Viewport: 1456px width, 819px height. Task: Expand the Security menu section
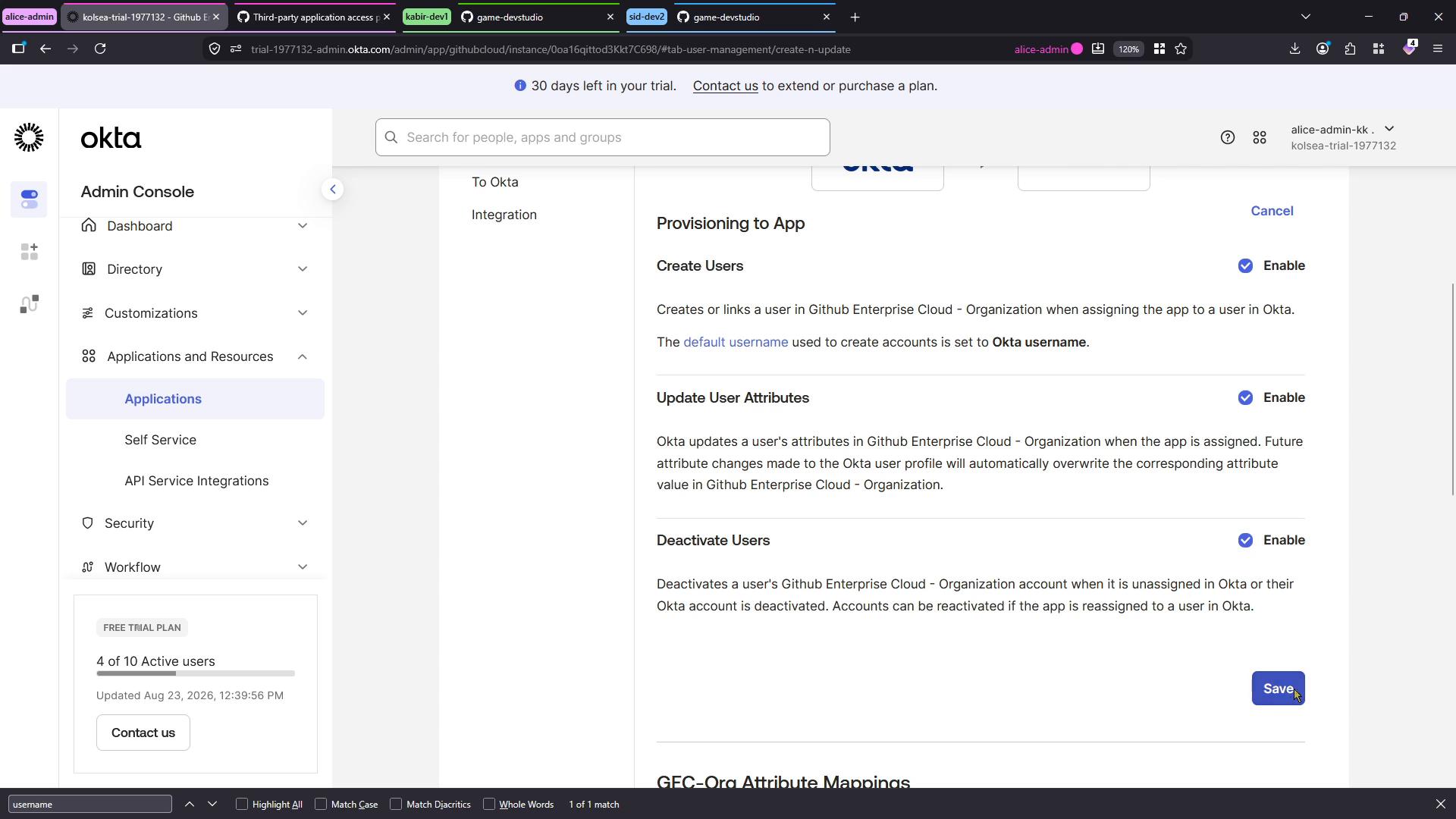coord(195,523)
